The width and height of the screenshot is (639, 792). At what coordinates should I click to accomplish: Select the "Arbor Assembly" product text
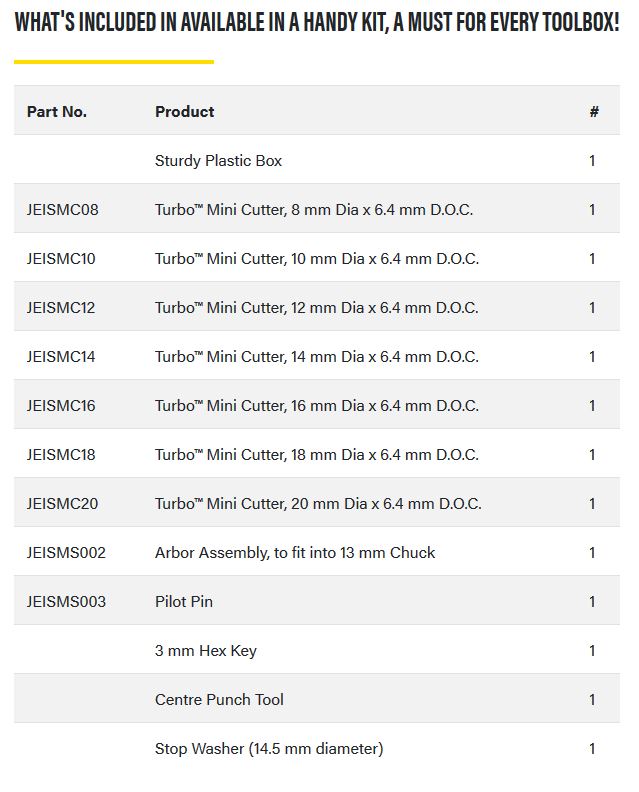[295, 553]
